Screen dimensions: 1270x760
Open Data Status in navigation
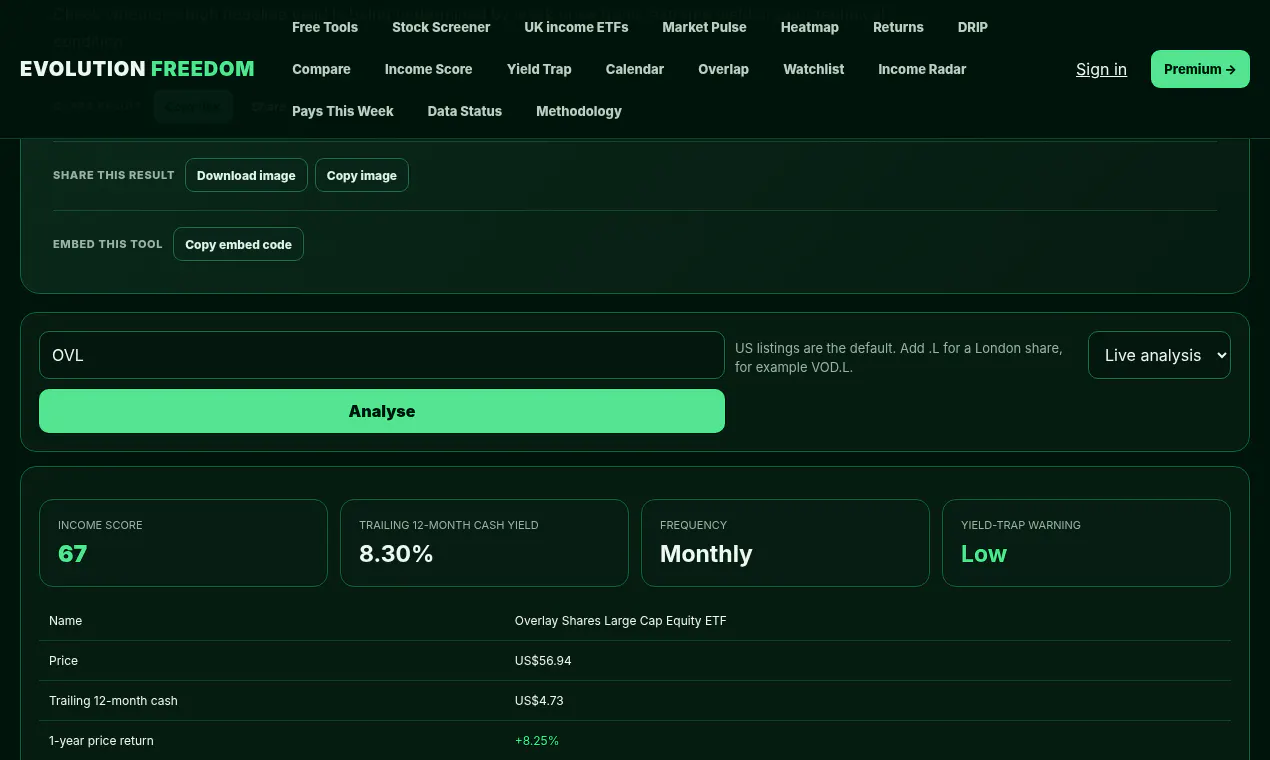click(465, 111)
